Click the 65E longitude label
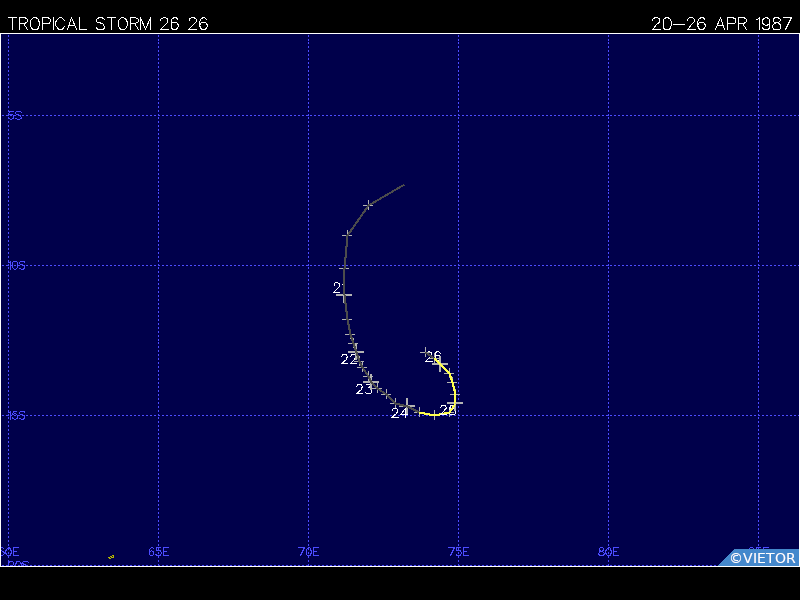The width and height of the screenshot is (800, 600). click(x=158, y=552)
